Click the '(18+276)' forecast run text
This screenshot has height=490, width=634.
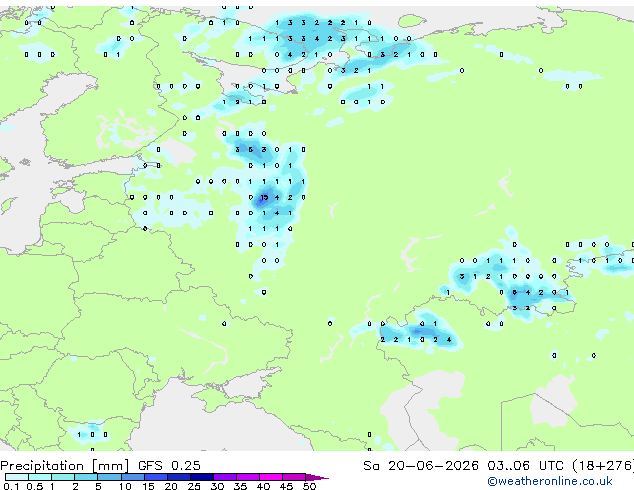603,466
